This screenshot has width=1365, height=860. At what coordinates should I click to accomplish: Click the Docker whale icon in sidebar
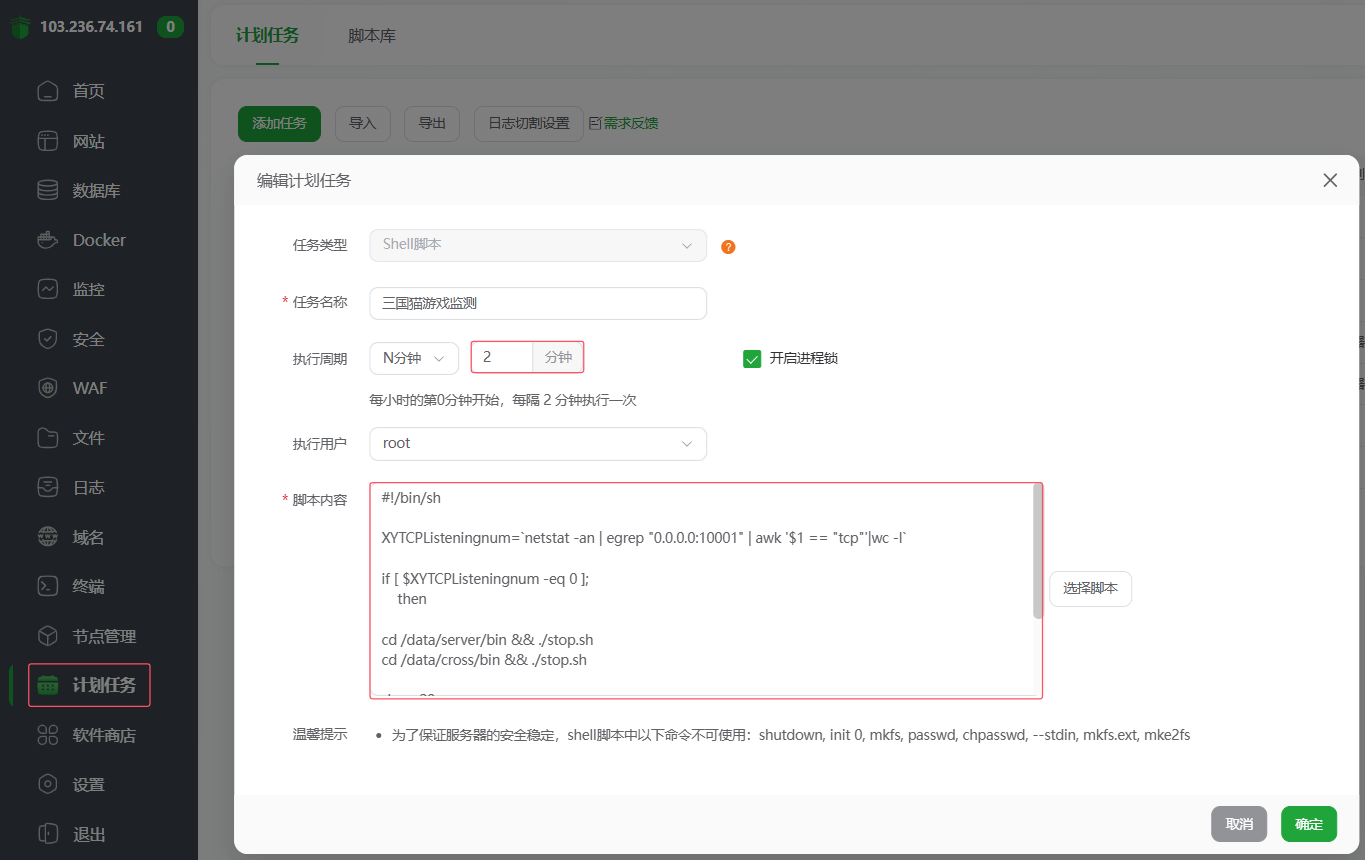pyautogui.click(x=48, y=240)
